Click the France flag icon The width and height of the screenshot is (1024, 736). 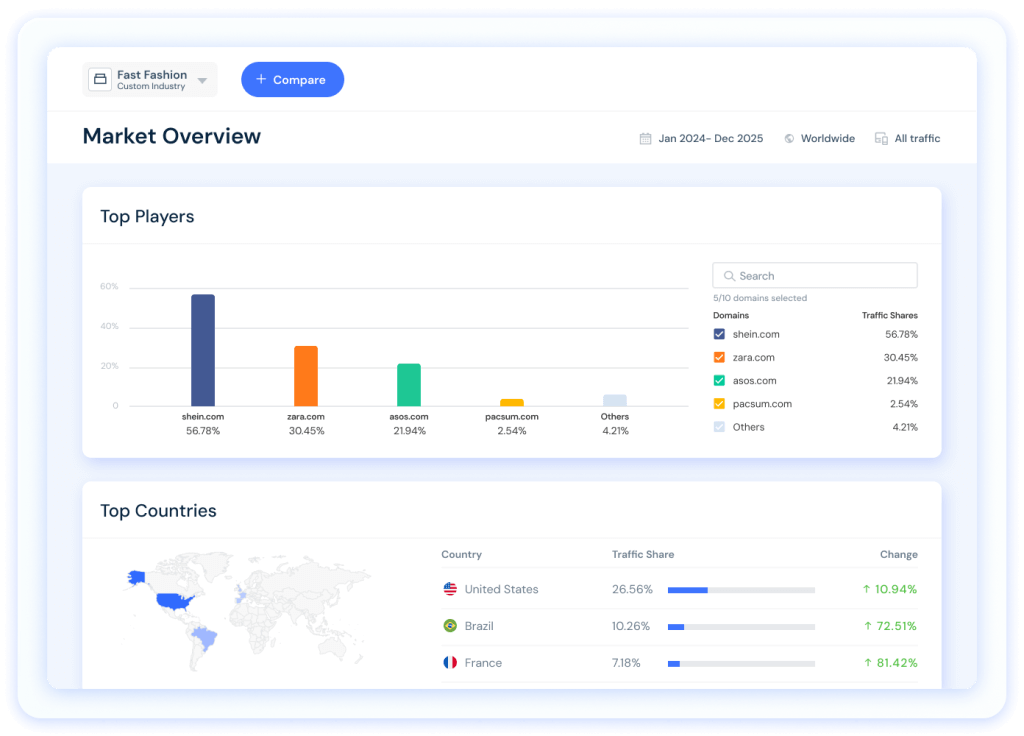coord(450,663)
